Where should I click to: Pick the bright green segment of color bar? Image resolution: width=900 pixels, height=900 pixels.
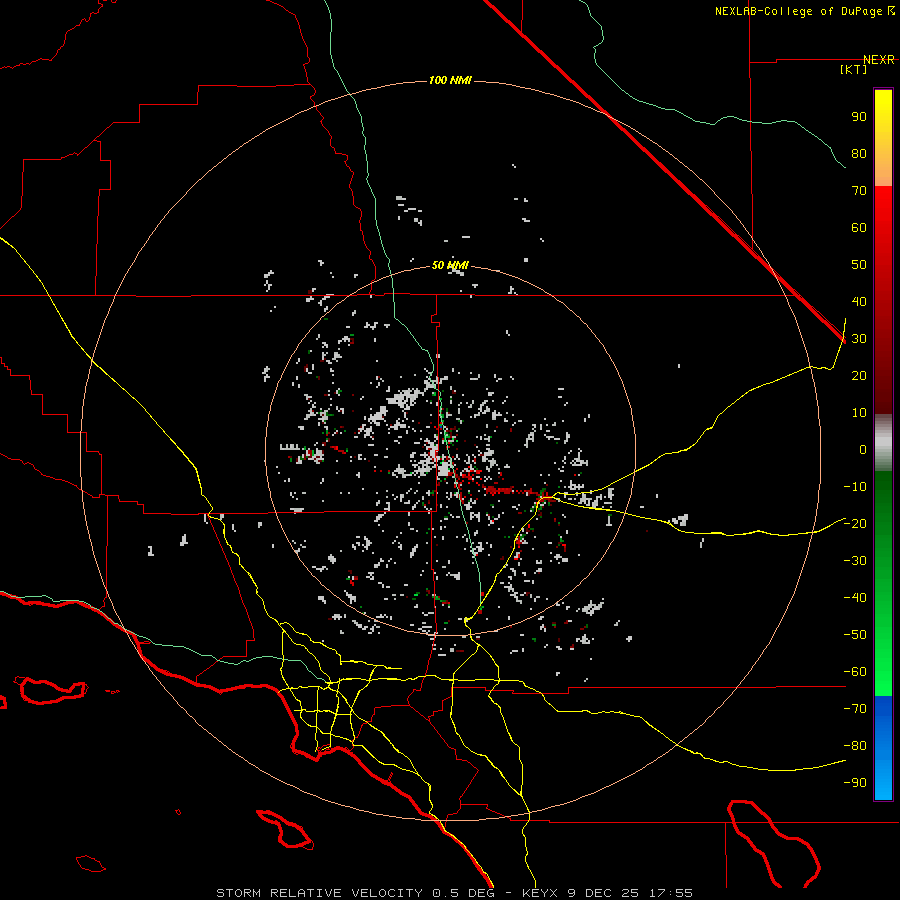(x=883, y=583)
